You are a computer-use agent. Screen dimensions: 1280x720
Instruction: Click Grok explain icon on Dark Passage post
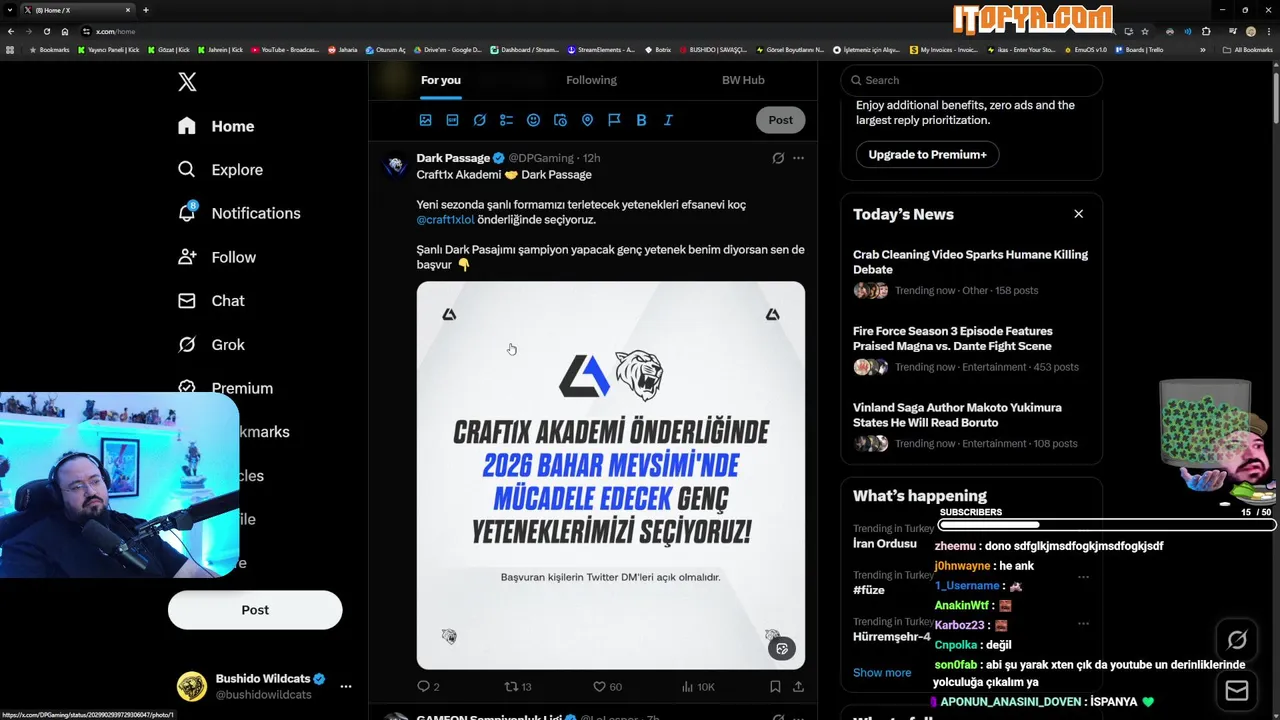(x=778, y=158)
